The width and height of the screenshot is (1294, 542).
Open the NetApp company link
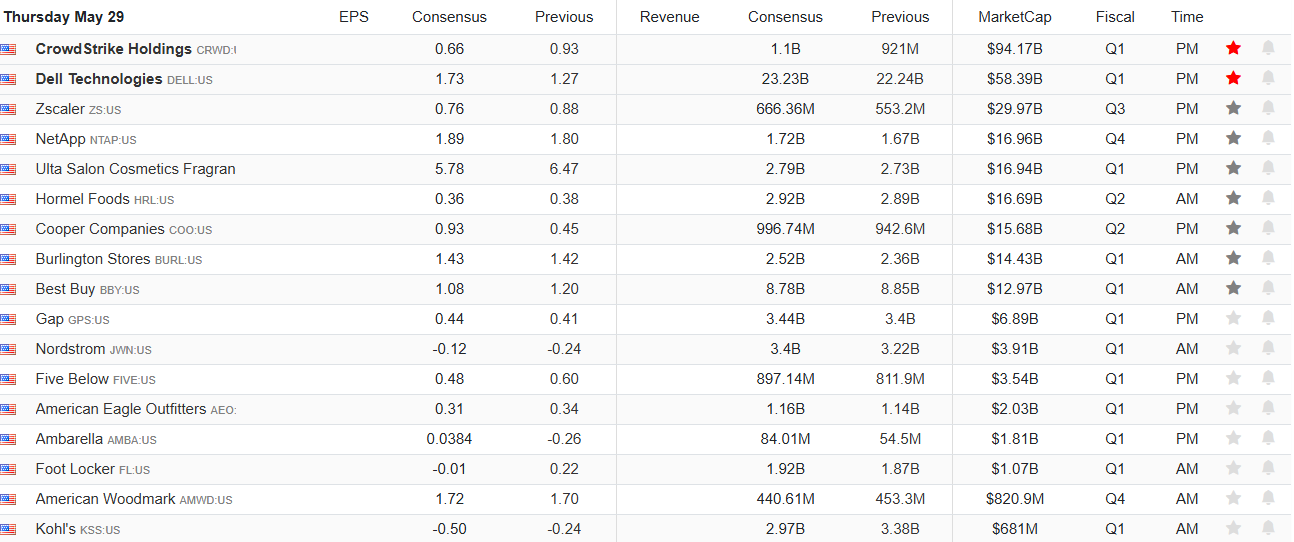[60, 139]
